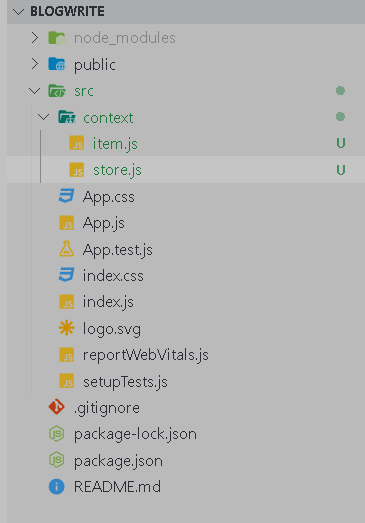The image size is (365, 523).
Task: Click the CSS icon of index.css
Action: coord(66,275)
